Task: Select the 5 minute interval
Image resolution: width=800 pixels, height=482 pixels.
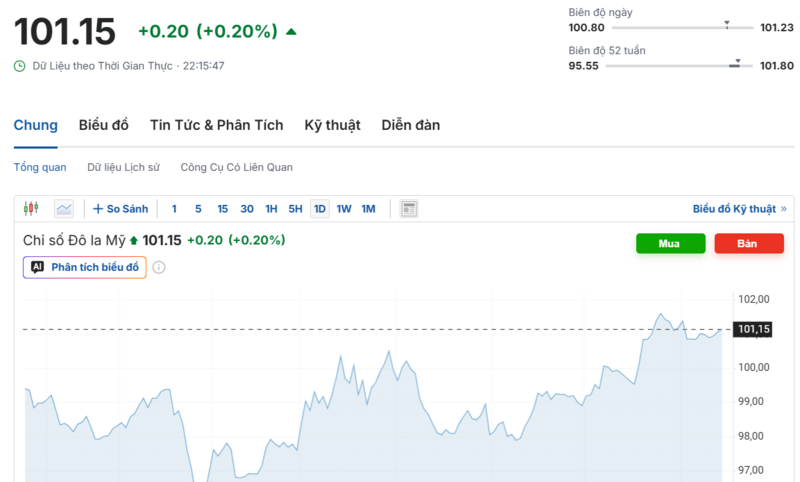Action: [198, 209]
